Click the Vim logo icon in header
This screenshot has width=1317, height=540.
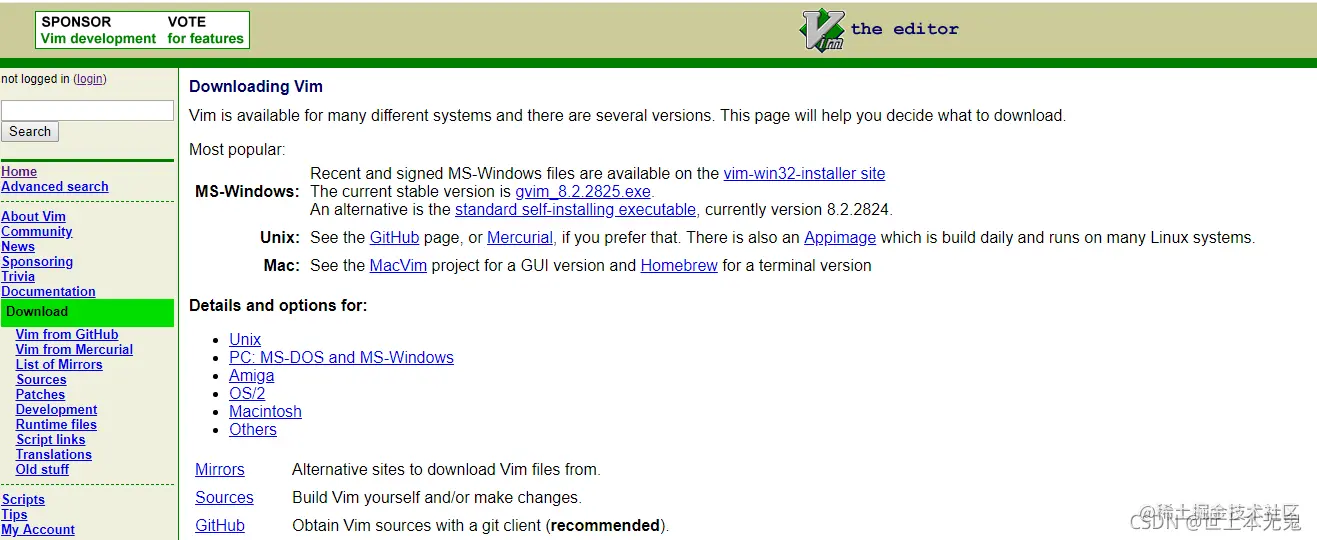pyautogui.click(x=823, y=30)
